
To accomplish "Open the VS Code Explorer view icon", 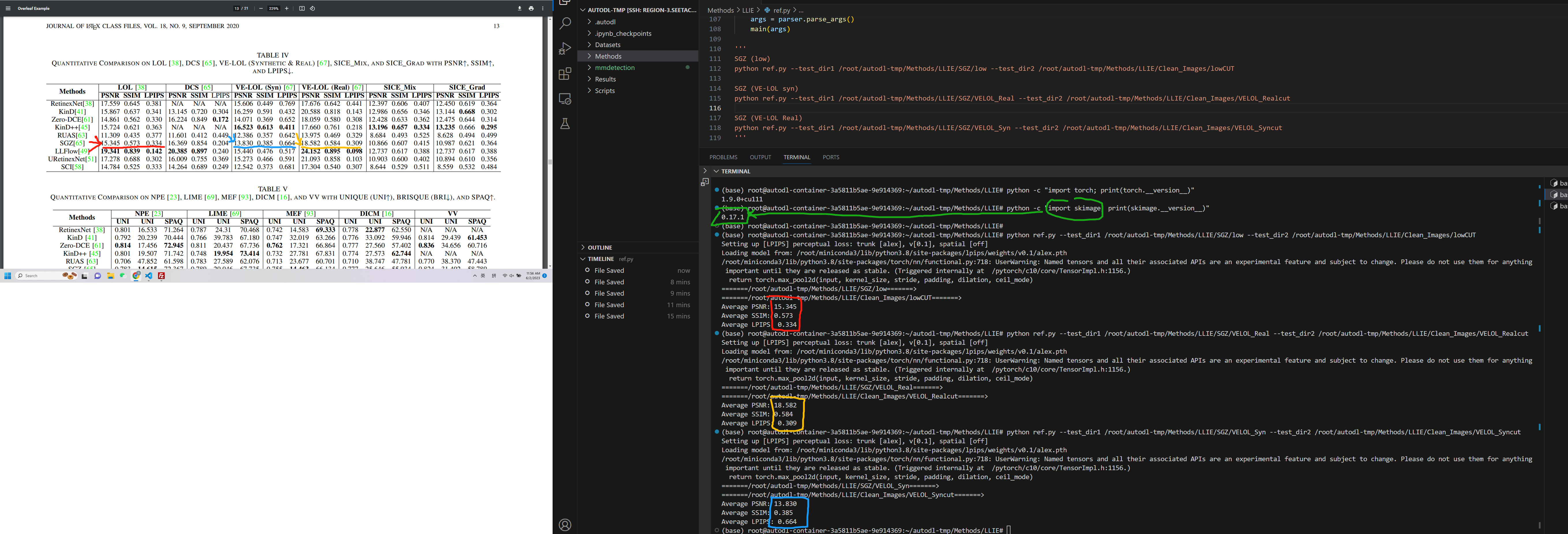I will click(x=565, y=2).
